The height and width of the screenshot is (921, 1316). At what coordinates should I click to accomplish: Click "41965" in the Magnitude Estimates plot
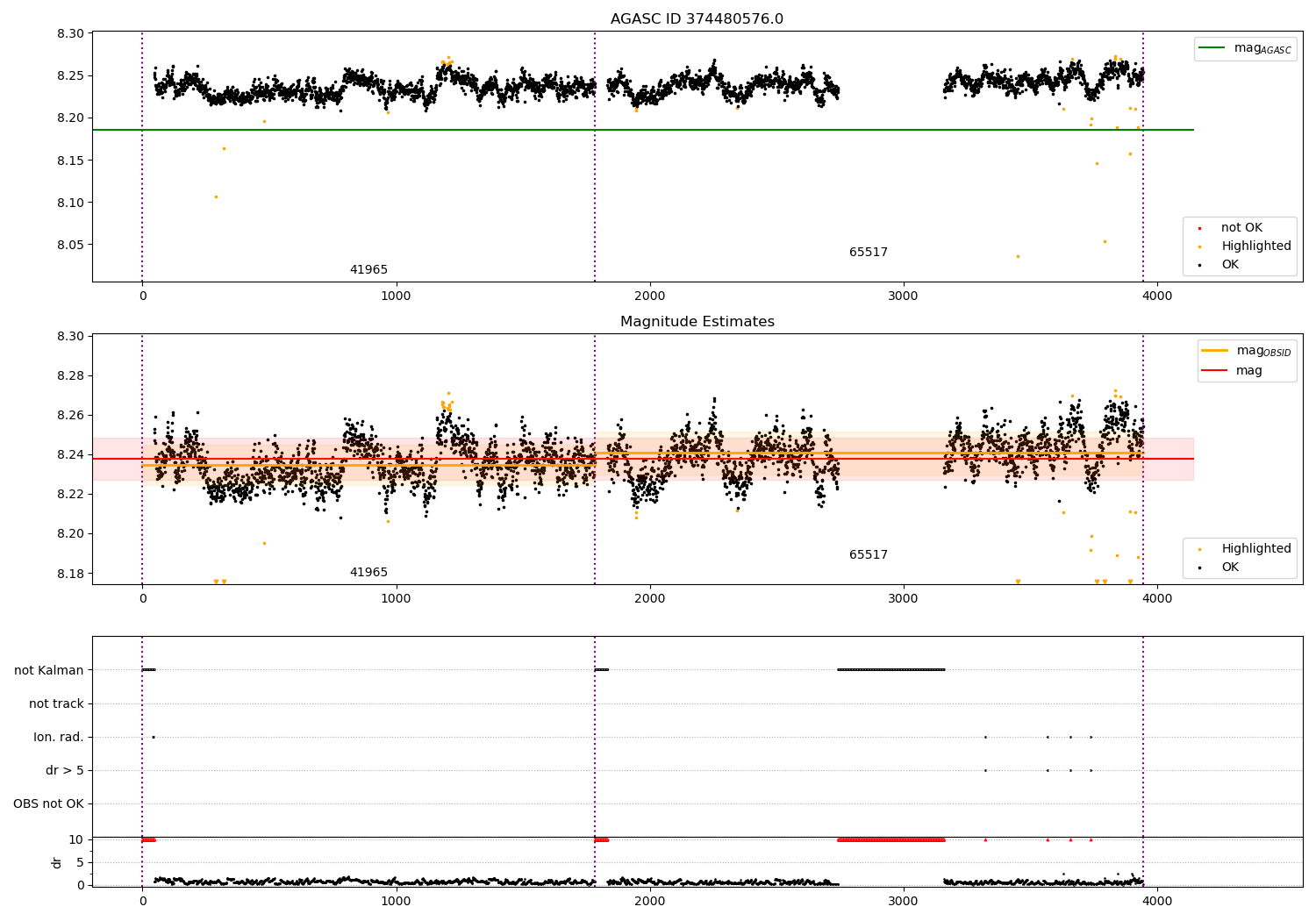pyautogui.click(x=368, y=573)
